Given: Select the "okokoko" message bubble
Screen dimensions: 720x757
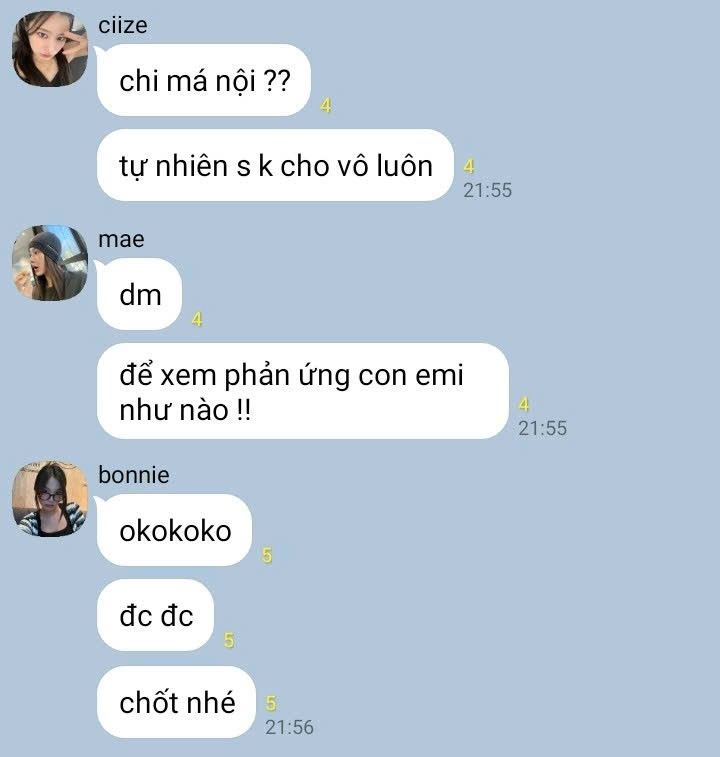Looking at the screenshot, I should (174, 530).
